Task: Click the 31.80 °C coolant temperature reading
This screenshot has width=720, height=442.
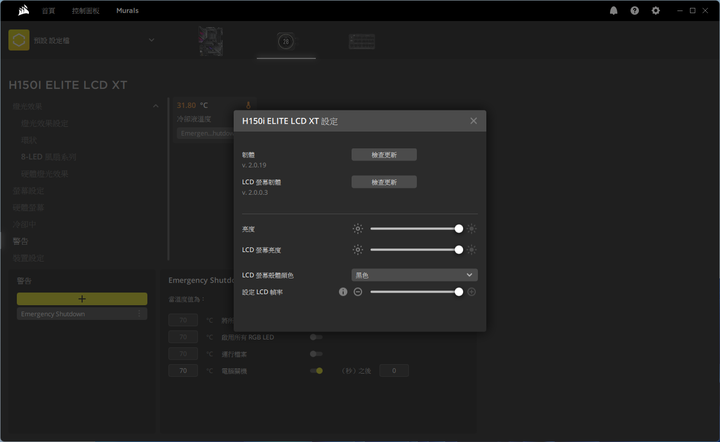Action: 192,105
